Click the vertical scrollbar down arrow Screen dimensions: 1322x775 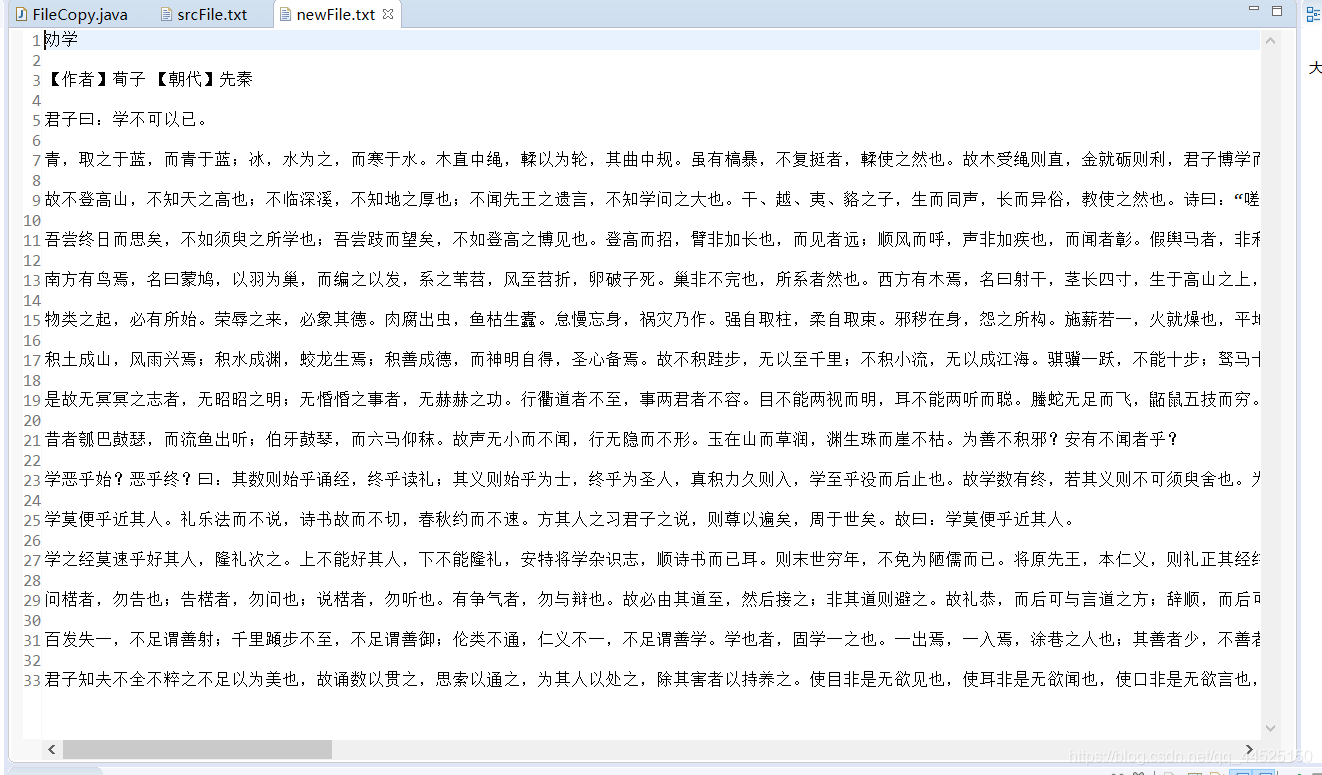pyautogui.click(x=1270, y=729)
